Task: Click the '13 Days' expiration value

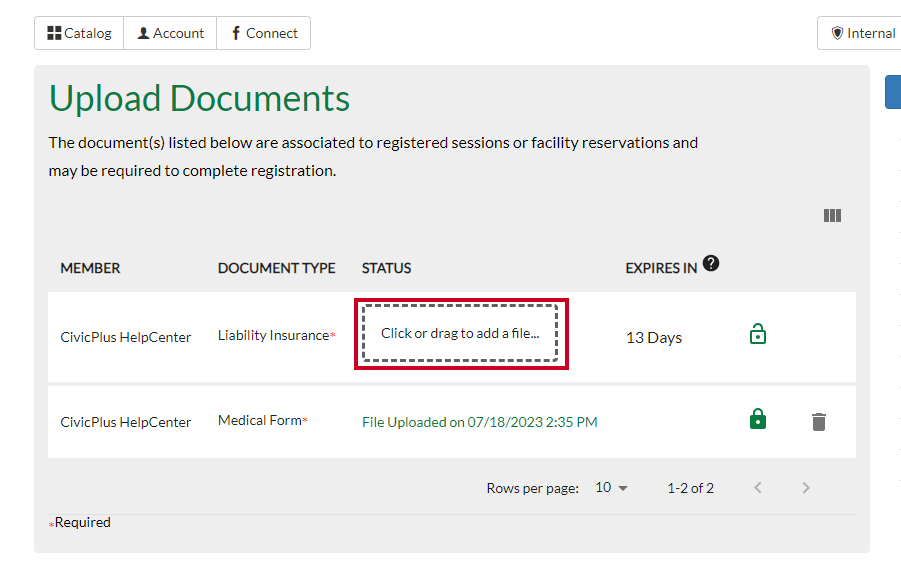Action: click(x=654, y=338)
